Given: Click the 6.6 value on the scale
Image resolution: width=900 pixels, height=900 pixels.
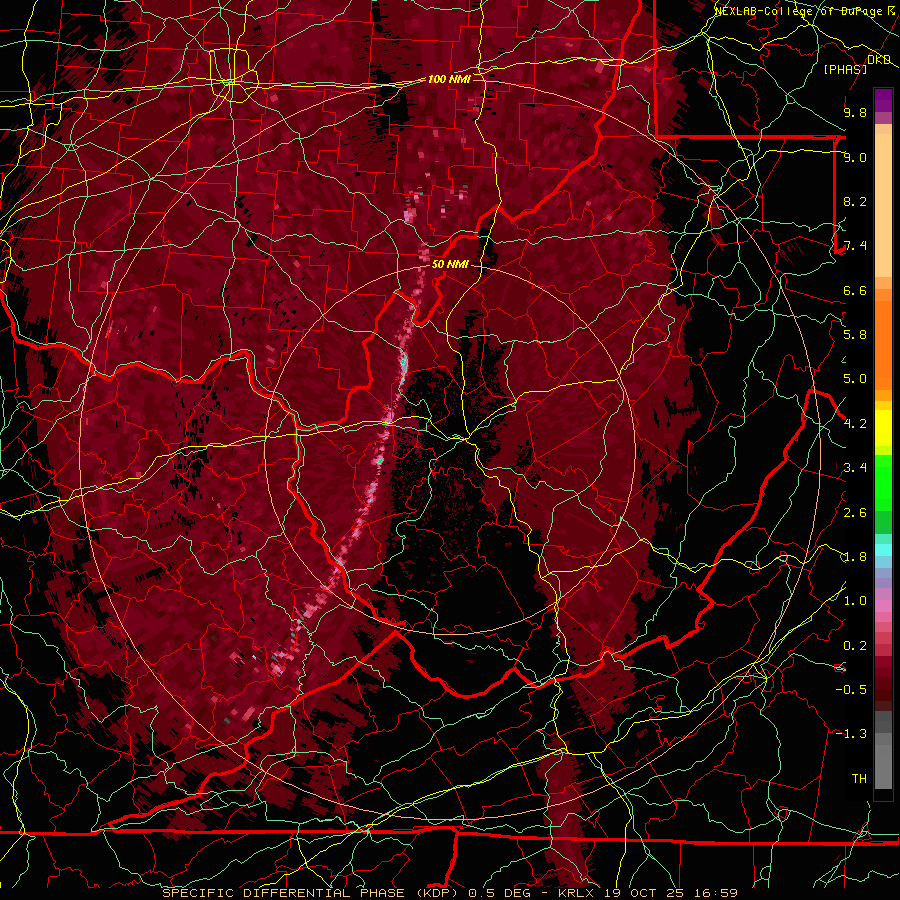Looking at the screenshot, I should point(855,290).
